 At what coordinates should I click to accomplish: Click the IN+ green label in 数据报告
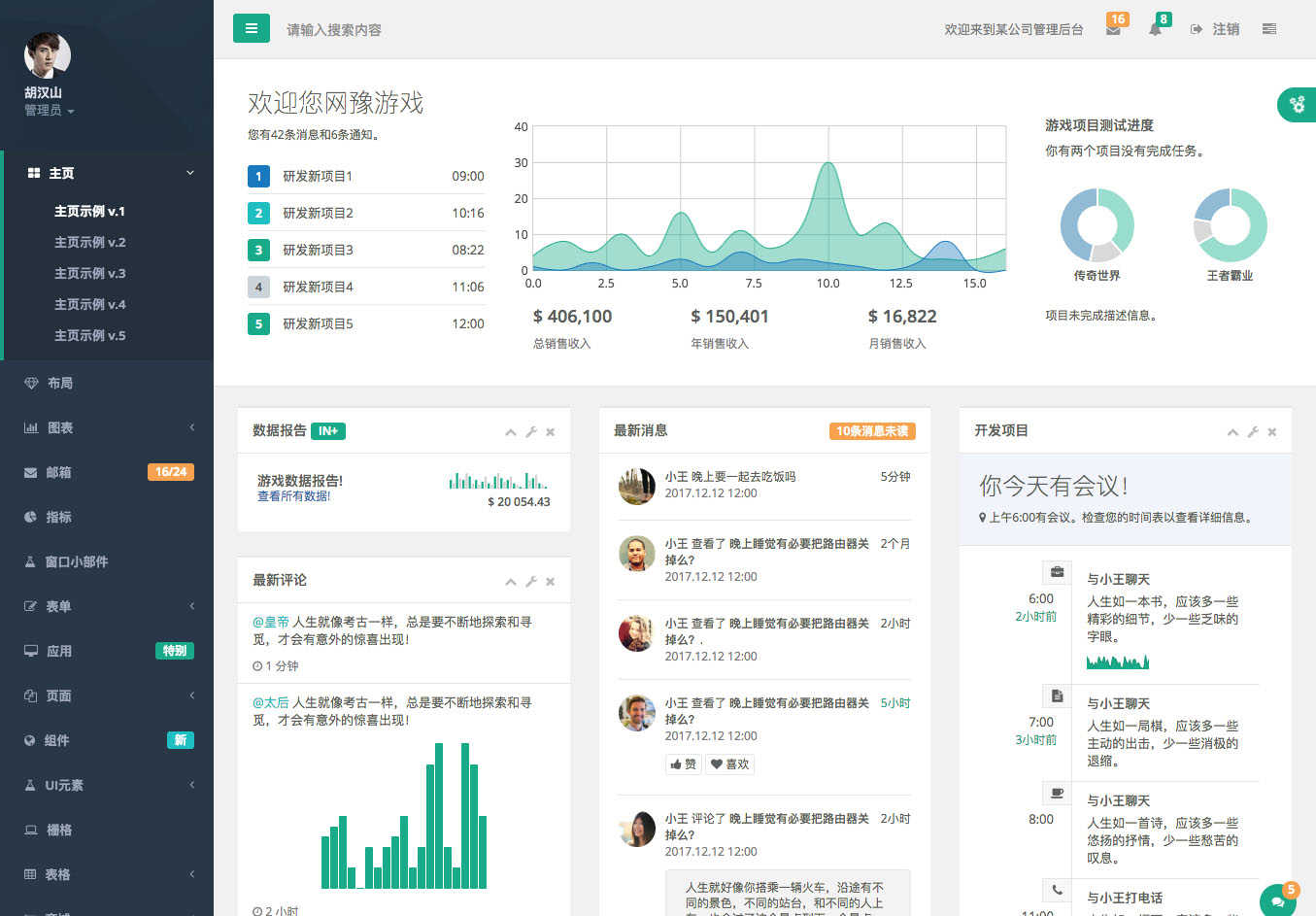pos(328,431)
